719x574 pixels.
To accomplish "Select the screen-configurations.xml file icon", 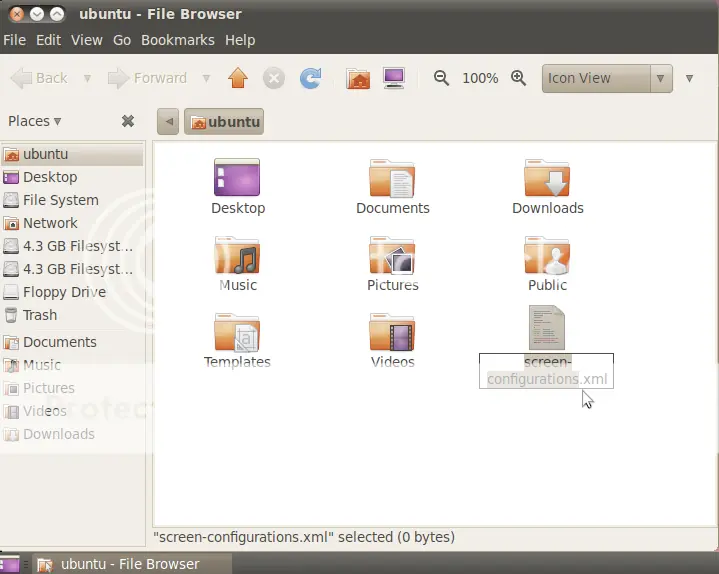I will 547,327.
